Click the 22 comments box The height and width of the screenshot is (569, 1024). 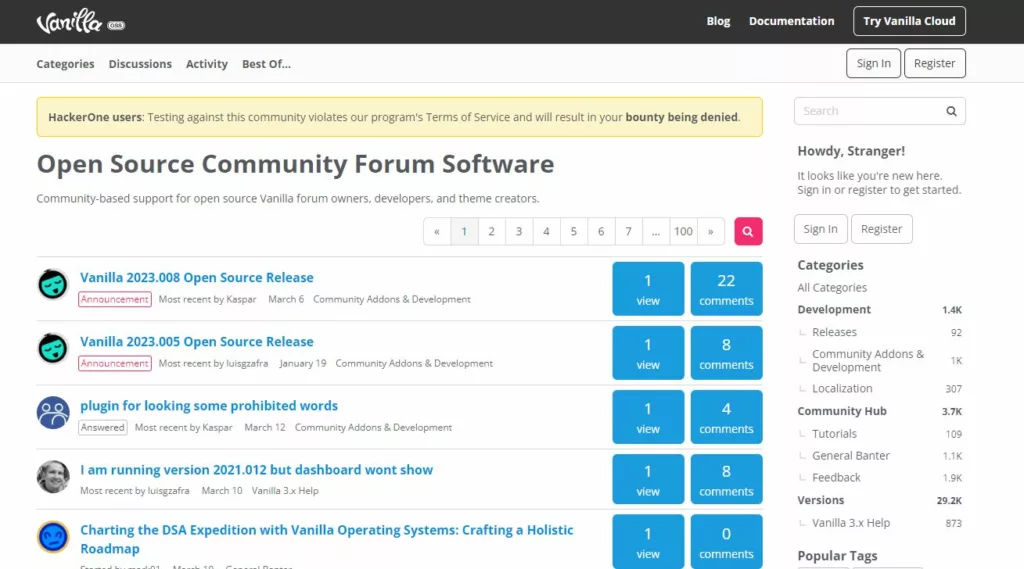click(x=726, y=289)
